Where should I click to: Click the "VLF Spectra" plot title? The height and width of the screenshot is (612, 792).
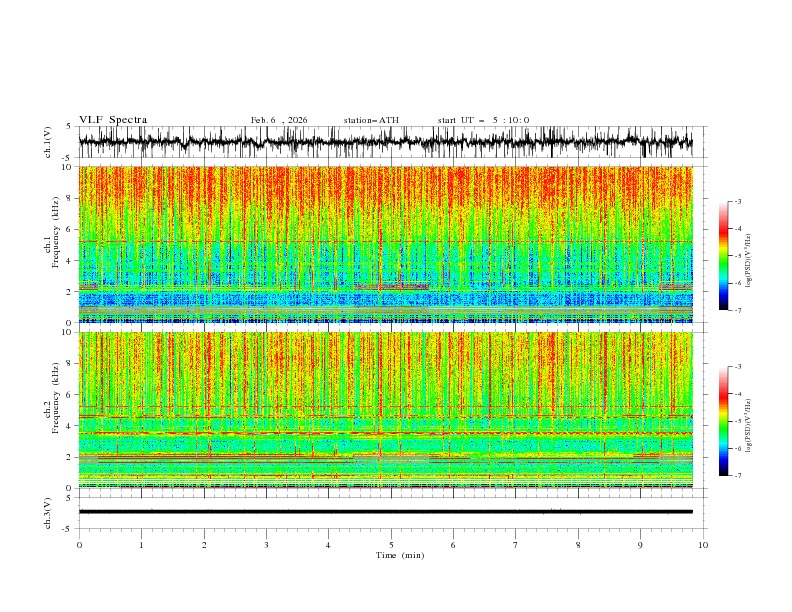113,120
